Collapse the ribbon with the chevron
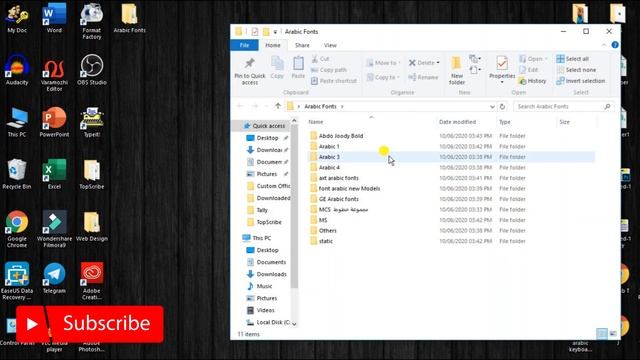 coord(604,45)
